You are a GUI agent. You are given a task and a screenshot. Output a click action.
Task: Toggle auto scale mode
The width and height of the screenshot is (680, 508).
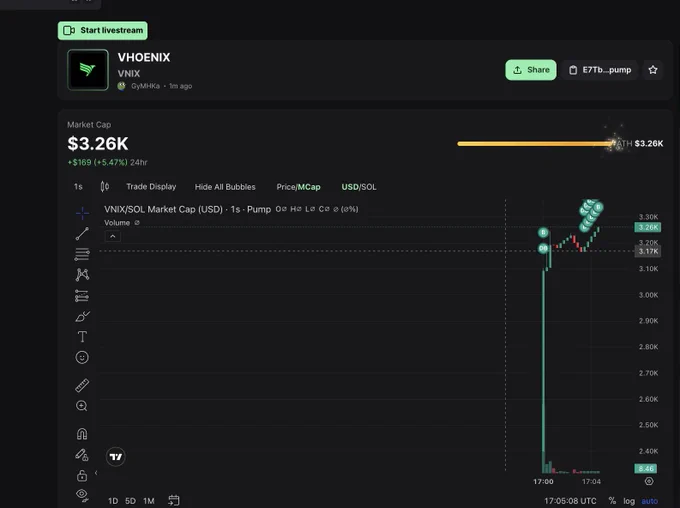pos(650,501)
